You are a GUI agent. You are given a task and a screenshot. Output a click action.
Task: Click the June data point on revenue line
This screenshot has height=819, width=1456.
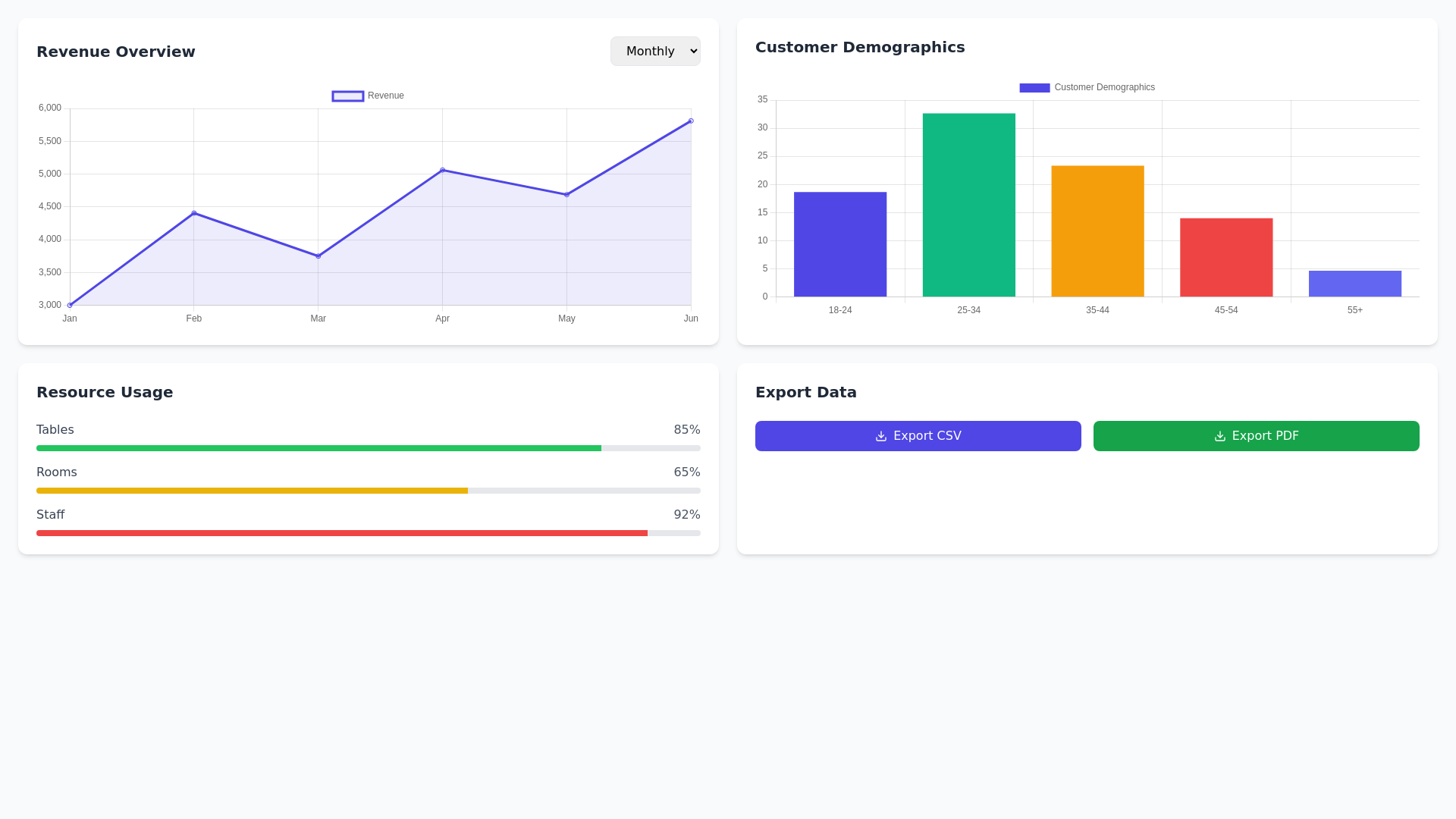(x=691, y=120)
